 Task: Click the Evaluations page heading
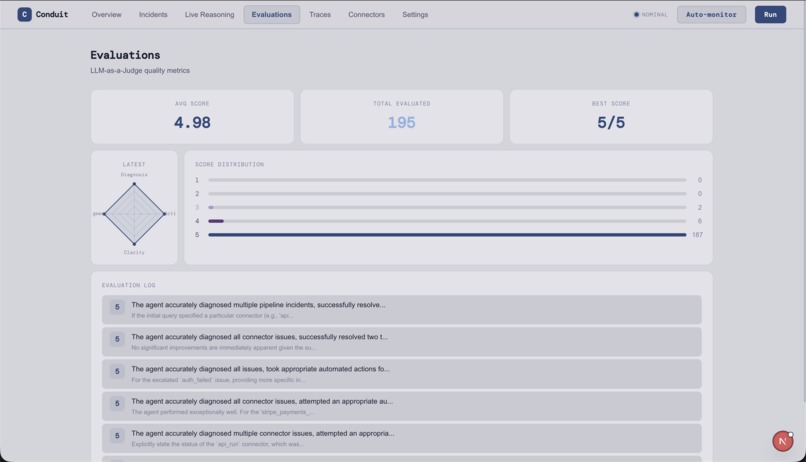(125, 55)
